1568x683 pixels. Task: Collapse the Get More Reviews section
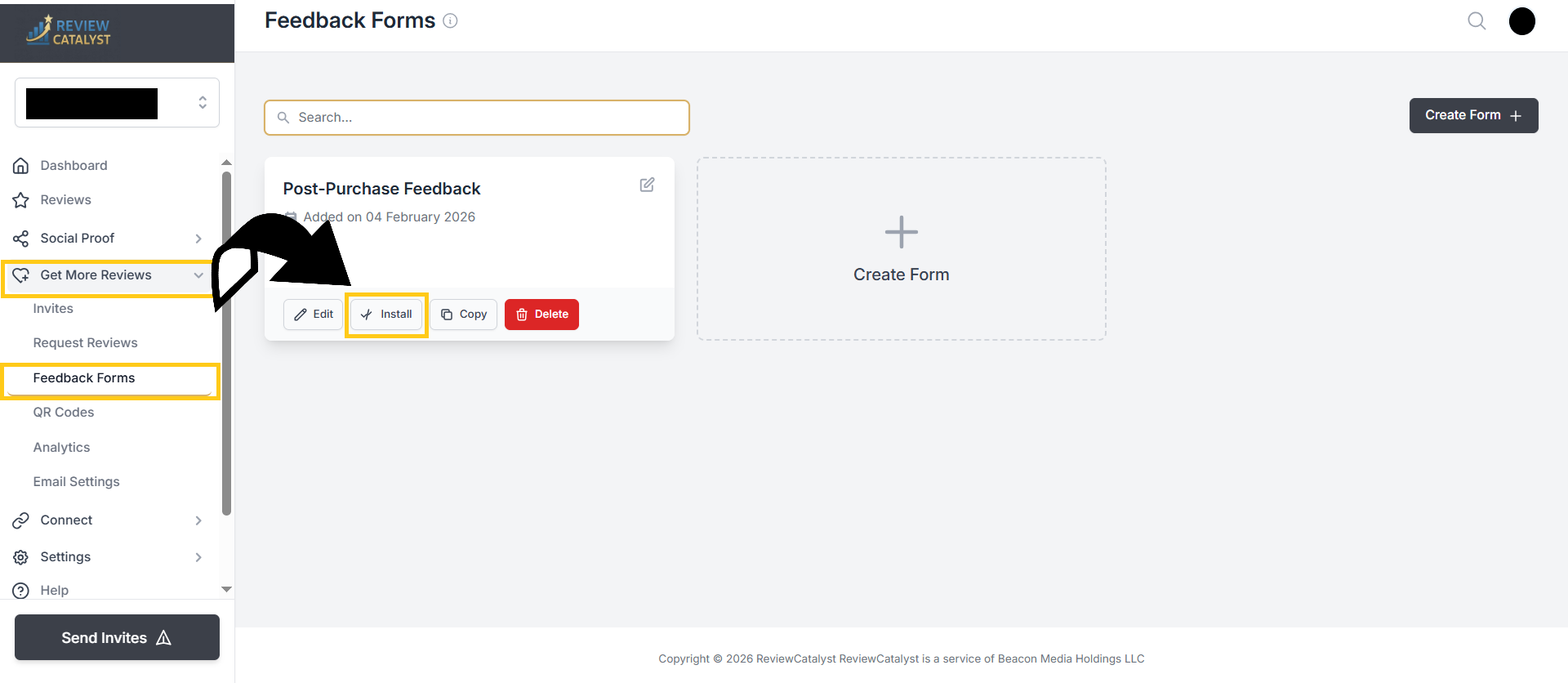(198, 275)
